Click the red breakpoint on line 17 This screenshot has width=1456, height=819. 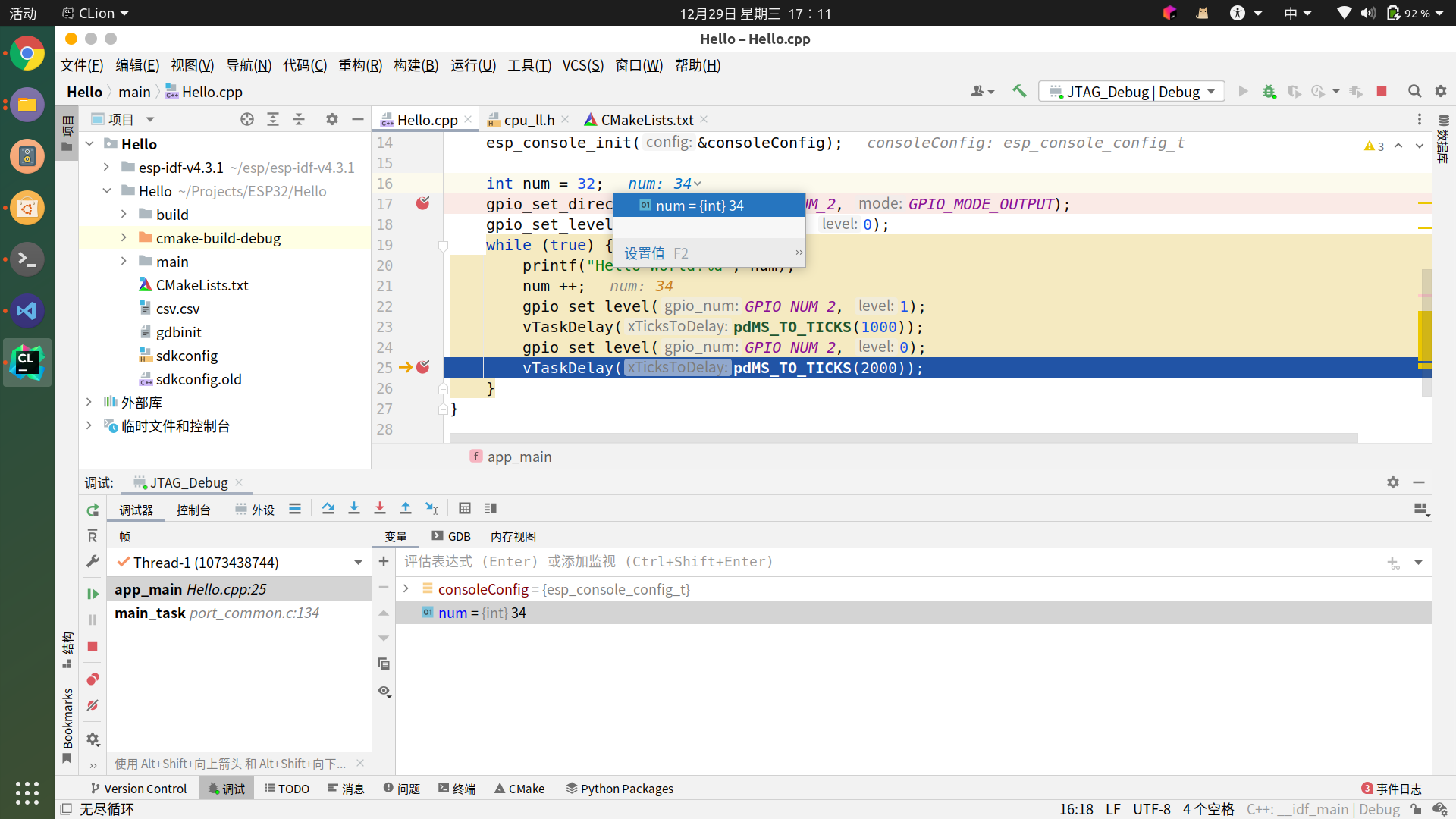pos(423,203)
